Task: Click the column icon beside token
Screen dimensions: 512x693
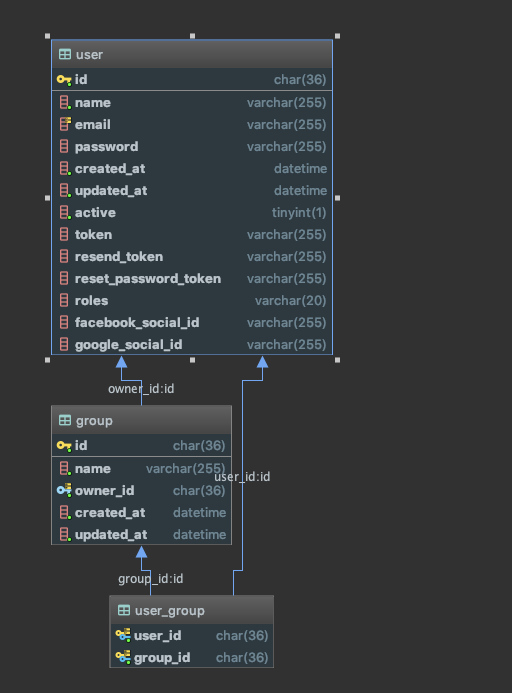Action: tap(64, 234)
